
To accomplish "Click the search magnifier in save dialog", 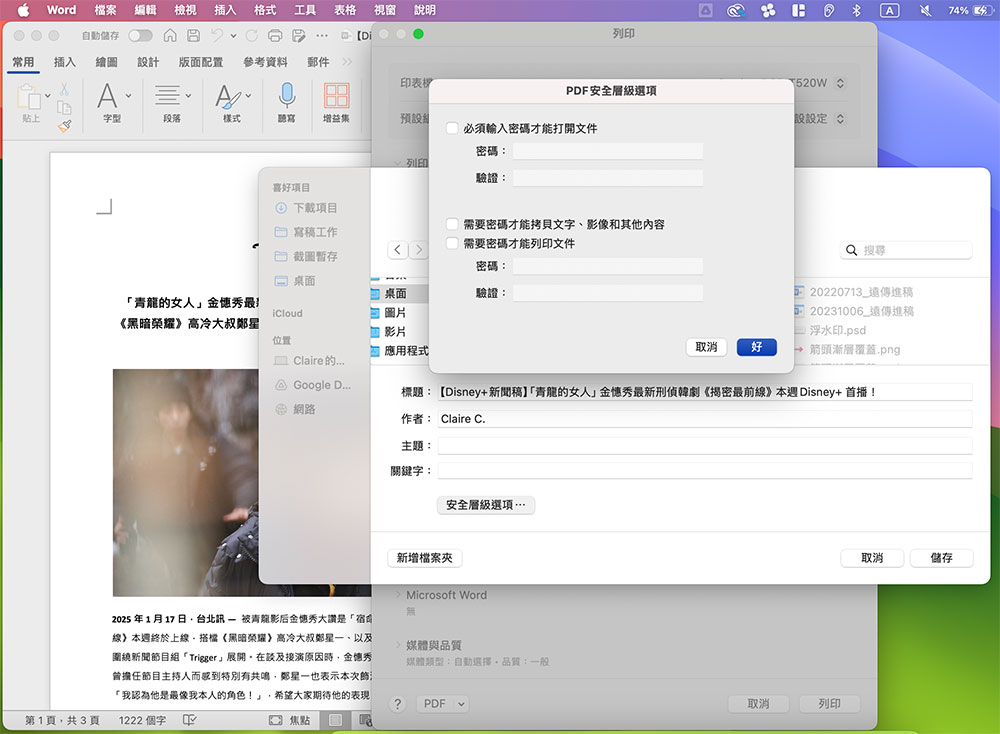I will 851,250.
